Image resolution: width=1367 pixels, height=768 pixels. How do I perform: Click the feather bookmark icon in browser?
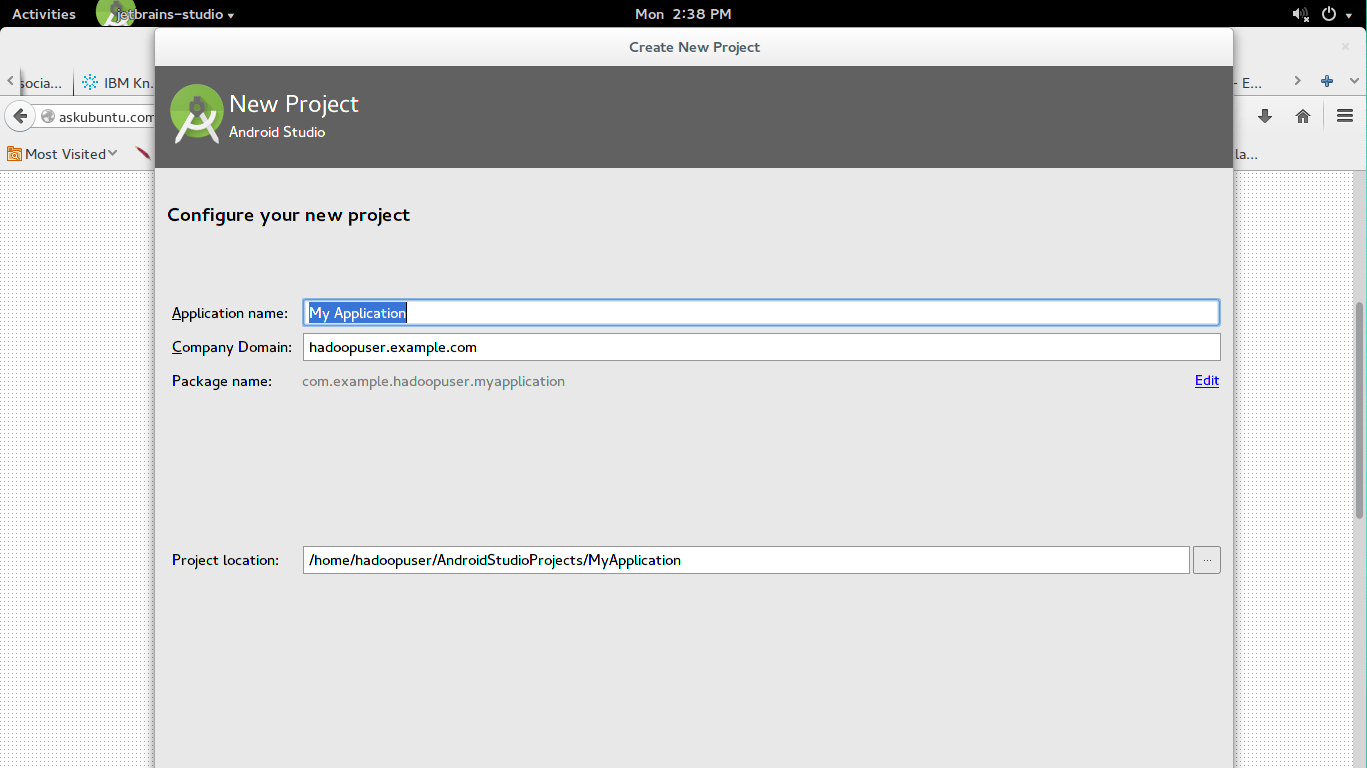click(x=143, y=153)
